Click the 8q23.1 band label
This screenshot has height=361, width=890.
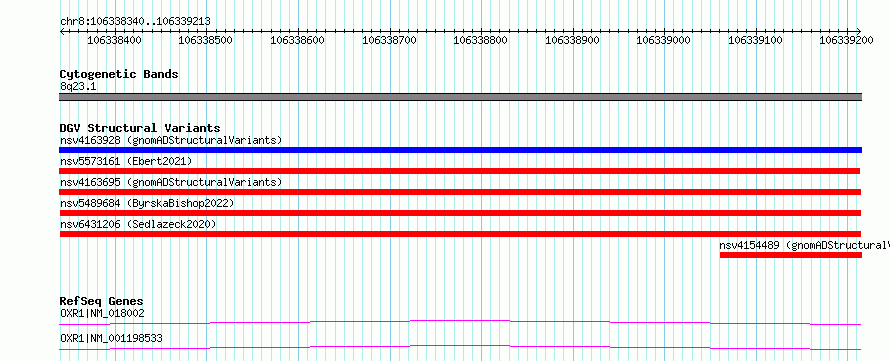tap(78, 86)
